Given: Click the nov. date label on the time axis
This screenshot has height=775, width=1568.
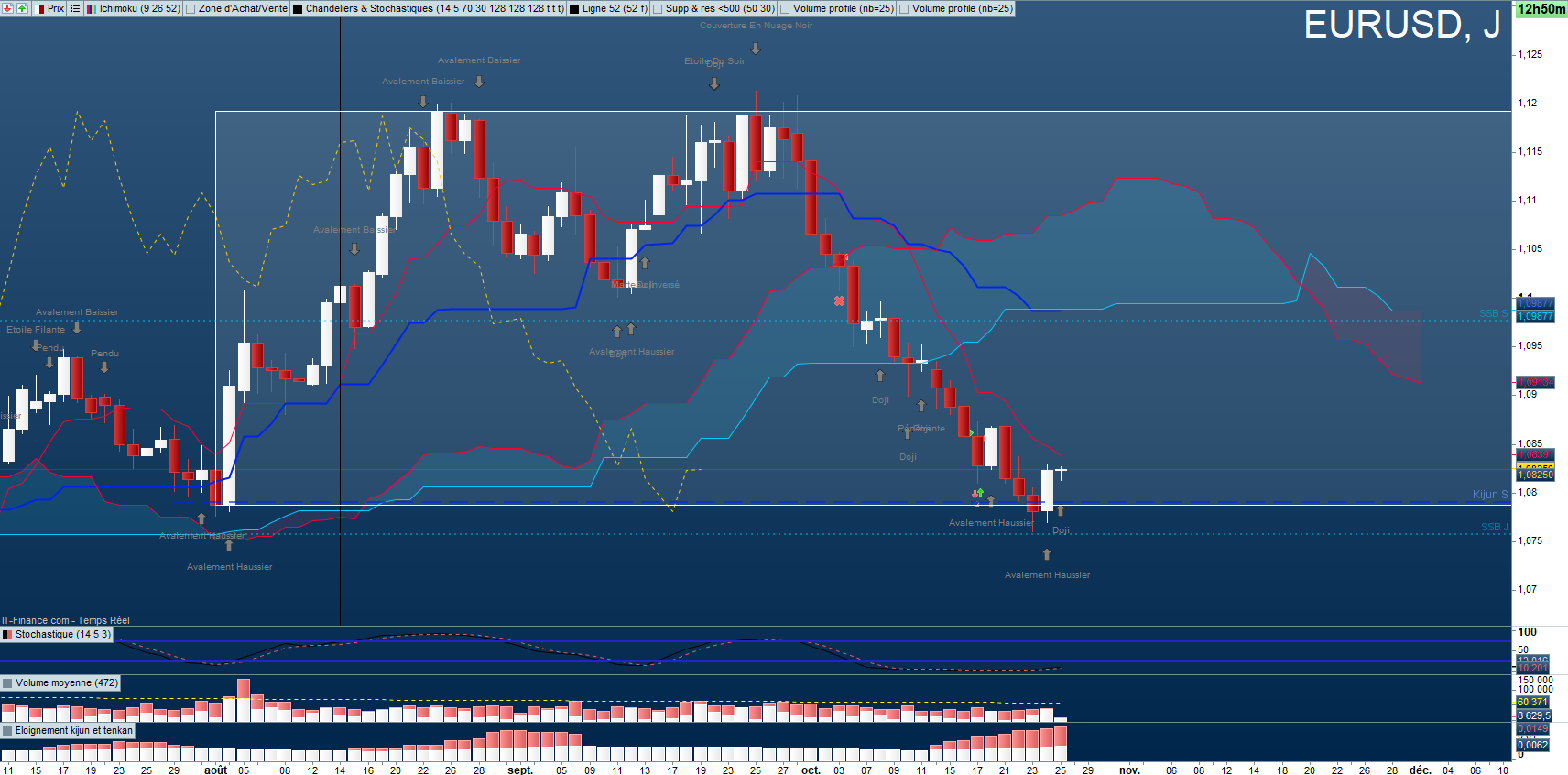Looking at the screenshot, I should (1129, 770).
